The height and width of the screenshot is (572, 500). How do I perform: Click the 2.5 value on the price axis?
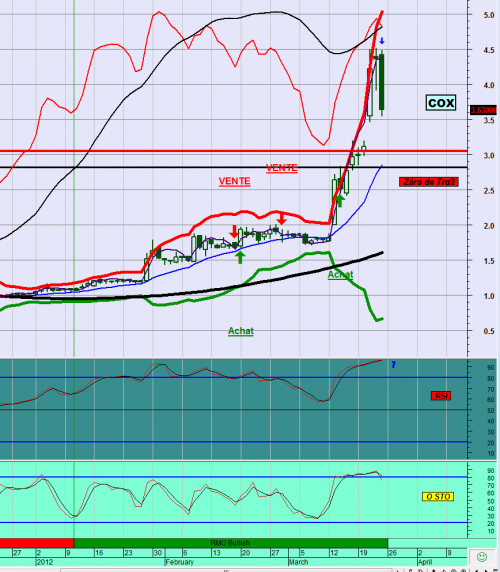488,191
